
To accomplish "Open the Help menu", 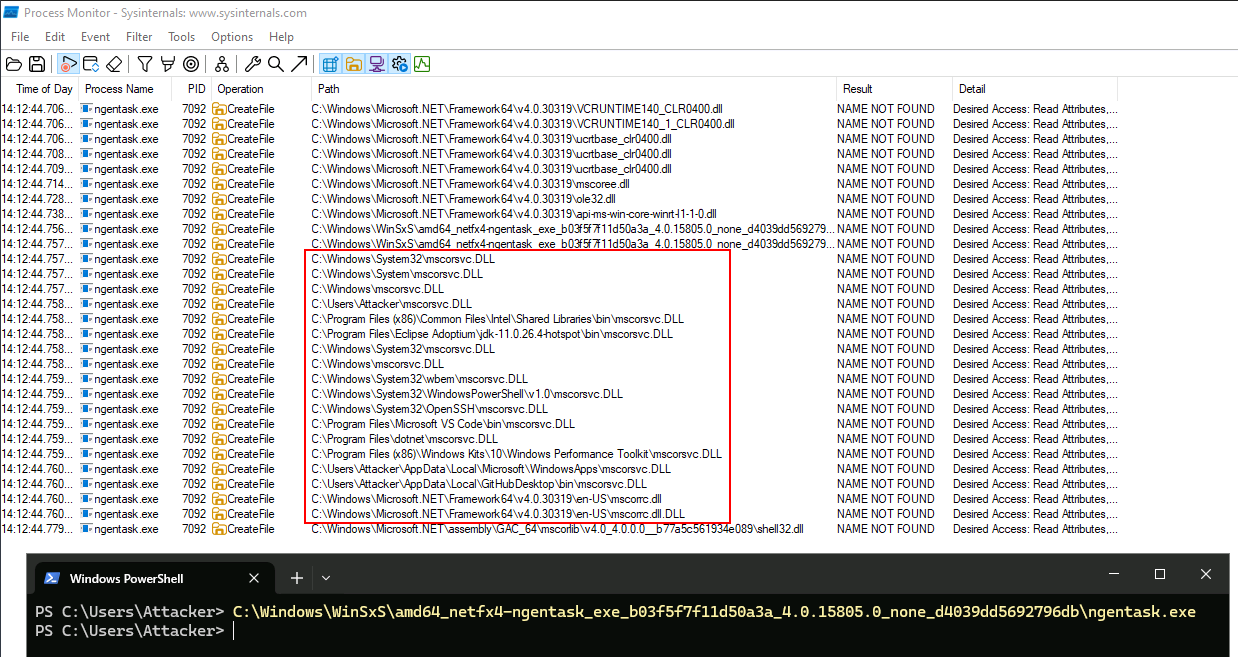I will [282, 37].
